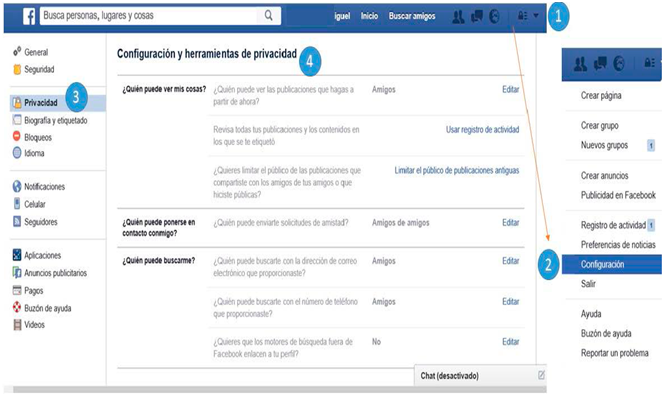Select Privacidad label in sidebar

pyautogui.click(x=41, y=103)
